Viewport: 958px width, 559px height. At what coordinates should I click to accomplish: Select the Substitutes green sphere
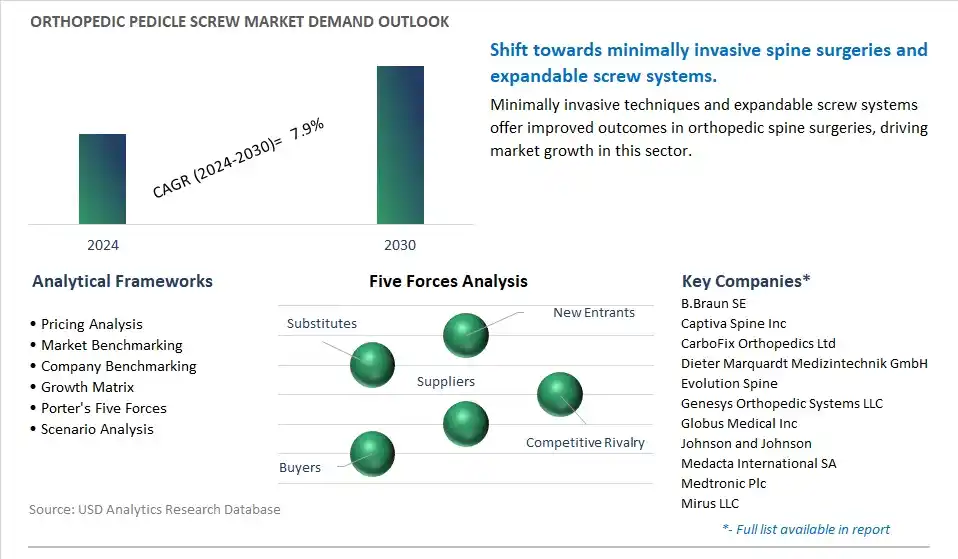372,365
